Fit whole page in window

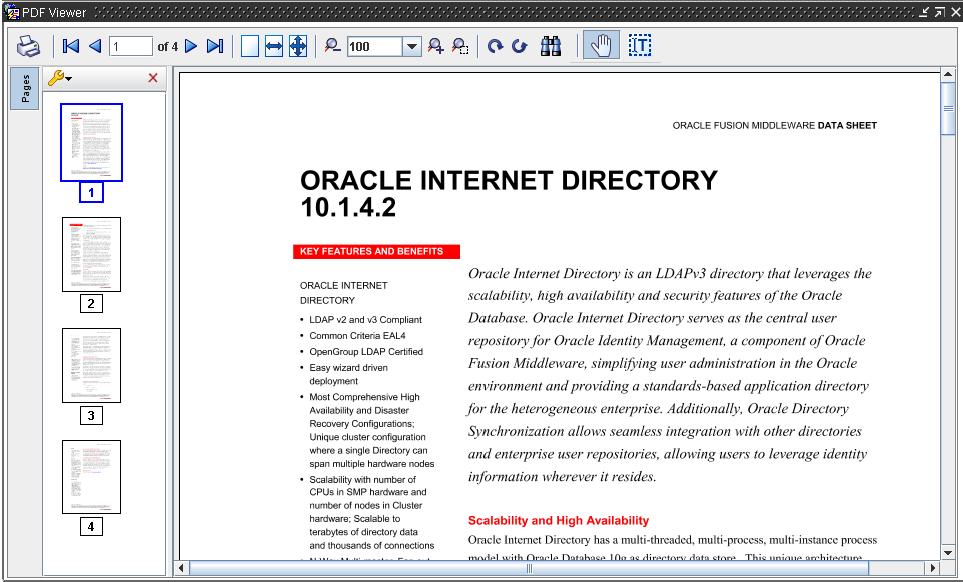click(x=298, y=46)
